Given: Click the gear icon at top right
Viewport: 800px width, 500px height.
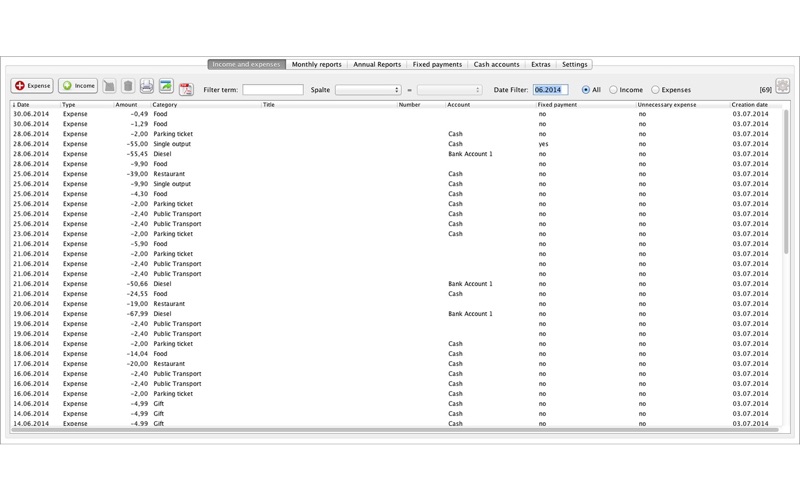Looking at the screenshot, I should coord(783,86).
